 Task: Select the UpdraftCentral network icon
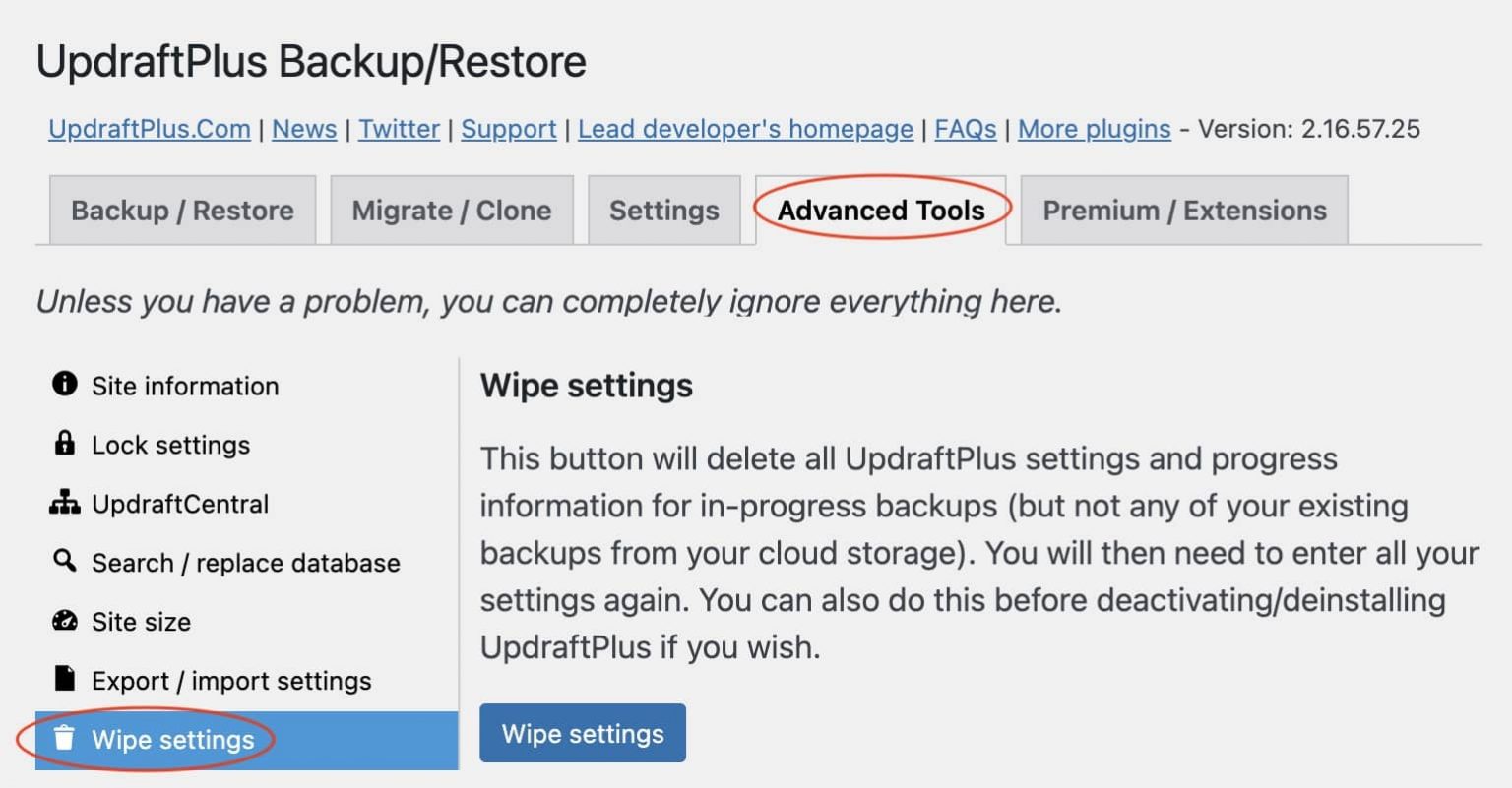pyautogui.click(x=64, y=504)
